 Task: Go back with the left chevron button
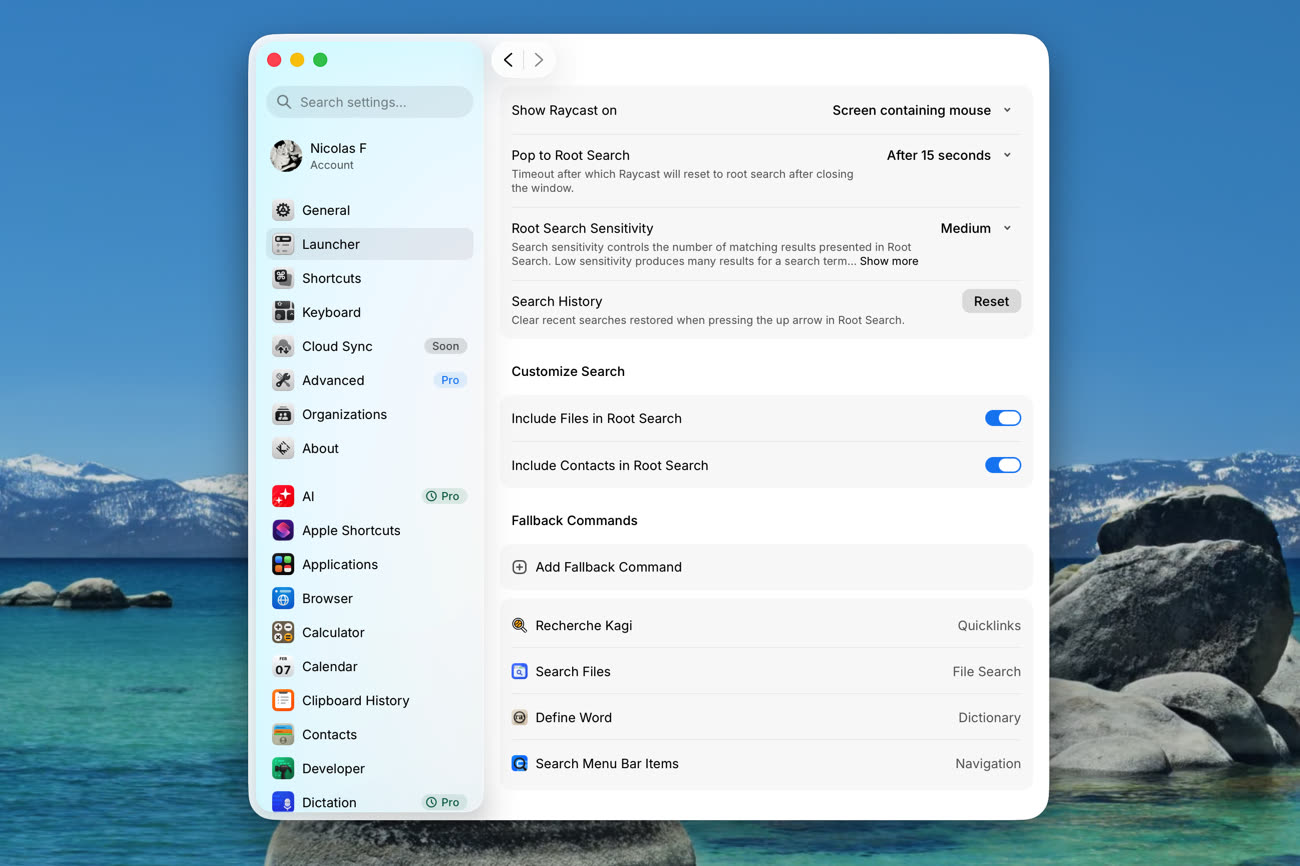[508, 60]
